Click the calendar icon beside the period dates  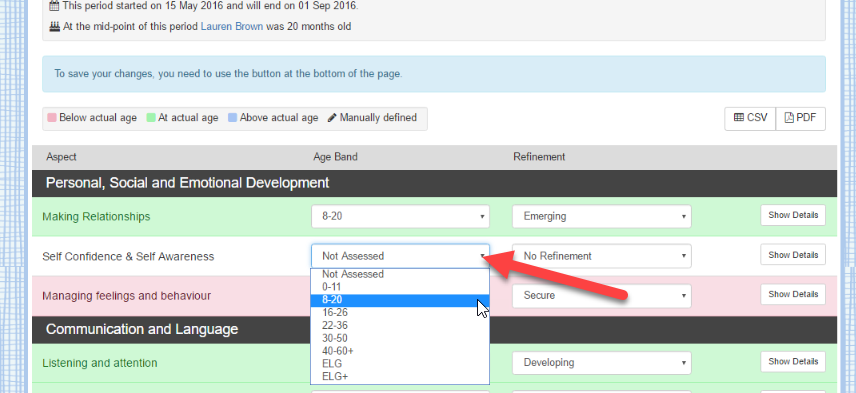click(54, 7)
